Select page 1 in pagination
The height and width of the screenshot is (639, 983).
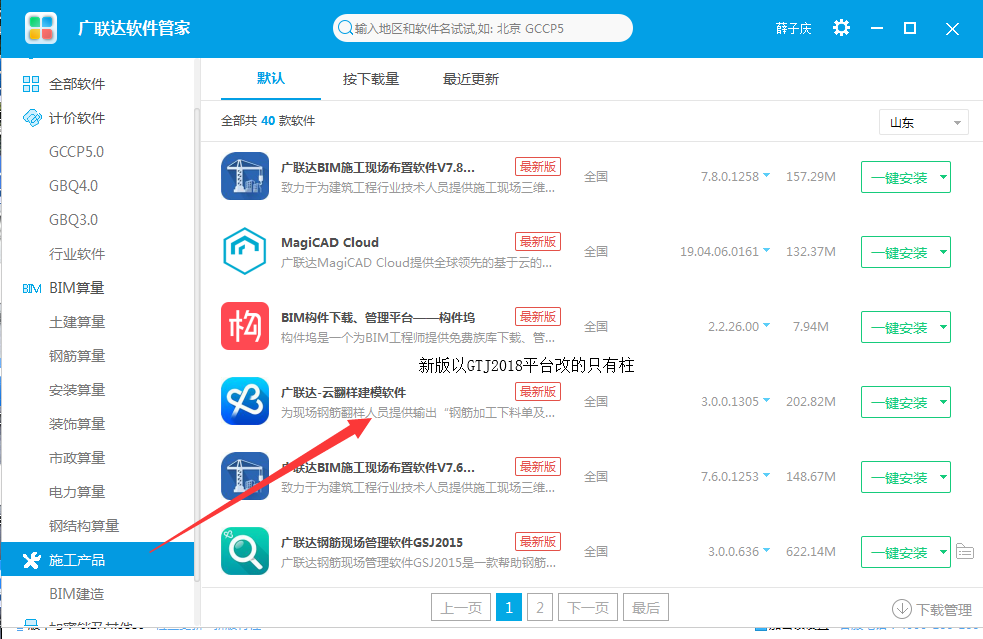[509, 608]
